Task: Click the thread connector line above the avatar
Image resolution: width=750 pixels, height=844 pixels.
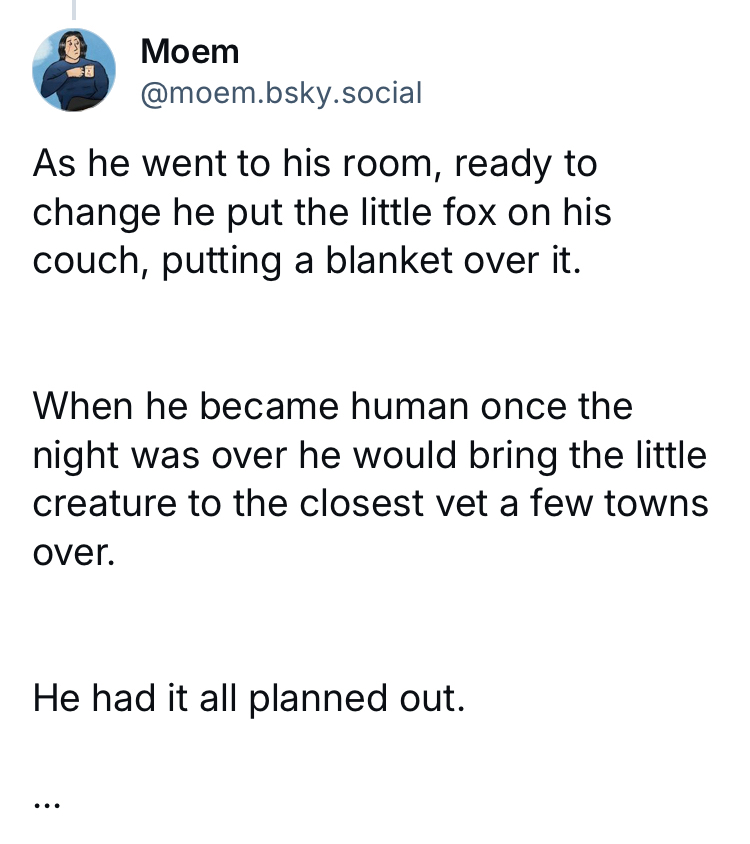Action: [x=73, y=10]
